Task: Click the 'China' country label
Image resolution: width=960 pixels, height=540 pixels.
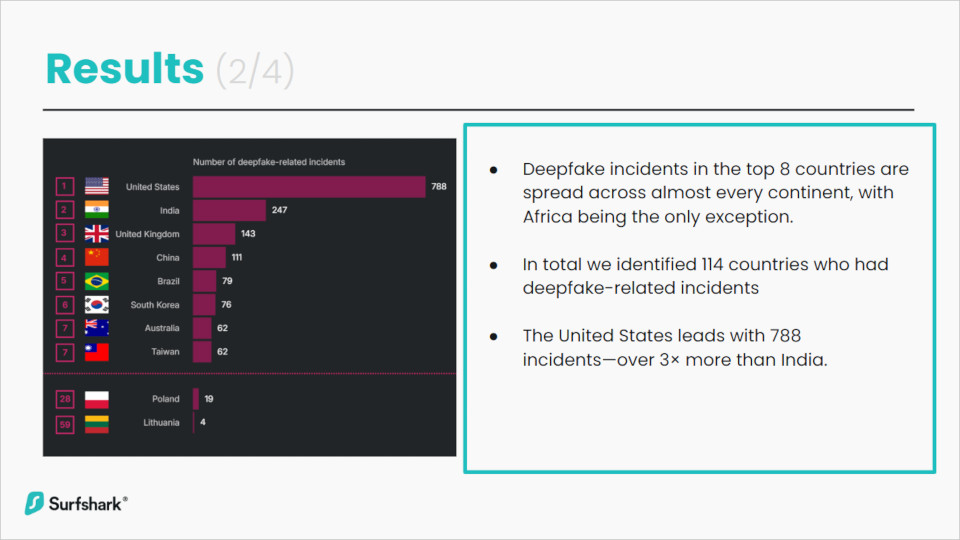Action: point(168,258)
